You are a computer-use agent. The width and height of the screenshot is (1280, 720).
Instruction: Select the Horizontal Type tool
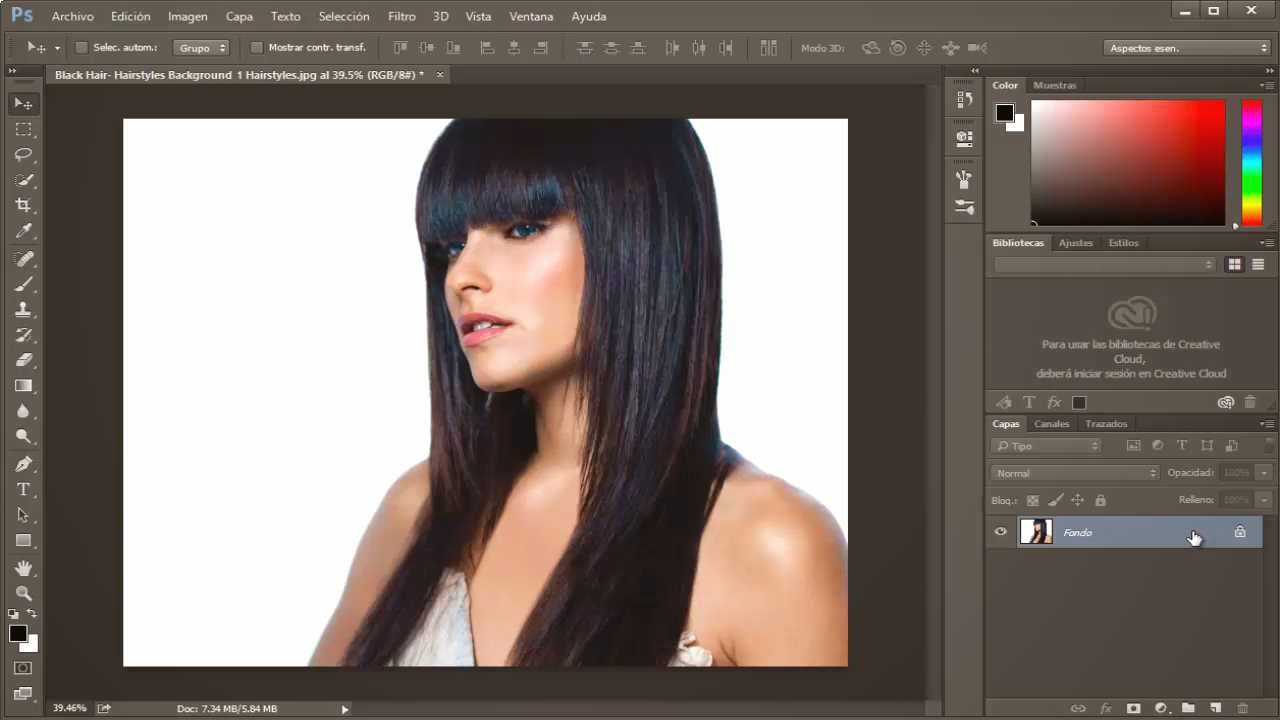click(x=24, y=489)
